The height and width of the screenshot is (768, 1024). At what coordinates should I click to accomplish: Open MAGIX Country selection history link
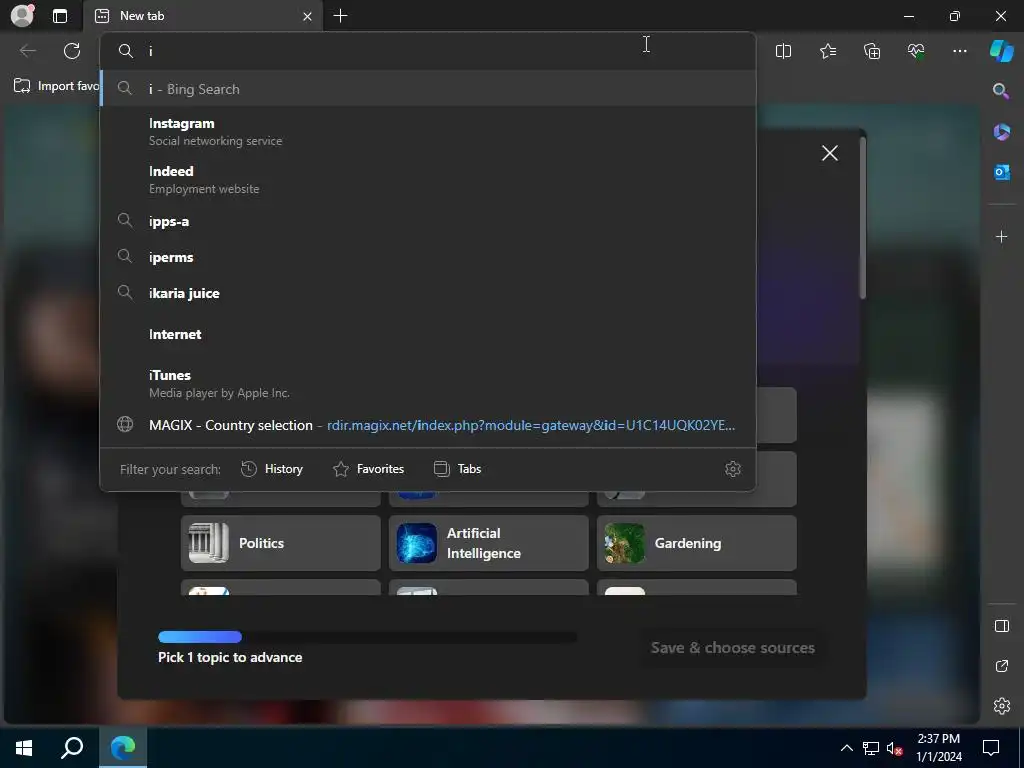(x=428, y=425)
